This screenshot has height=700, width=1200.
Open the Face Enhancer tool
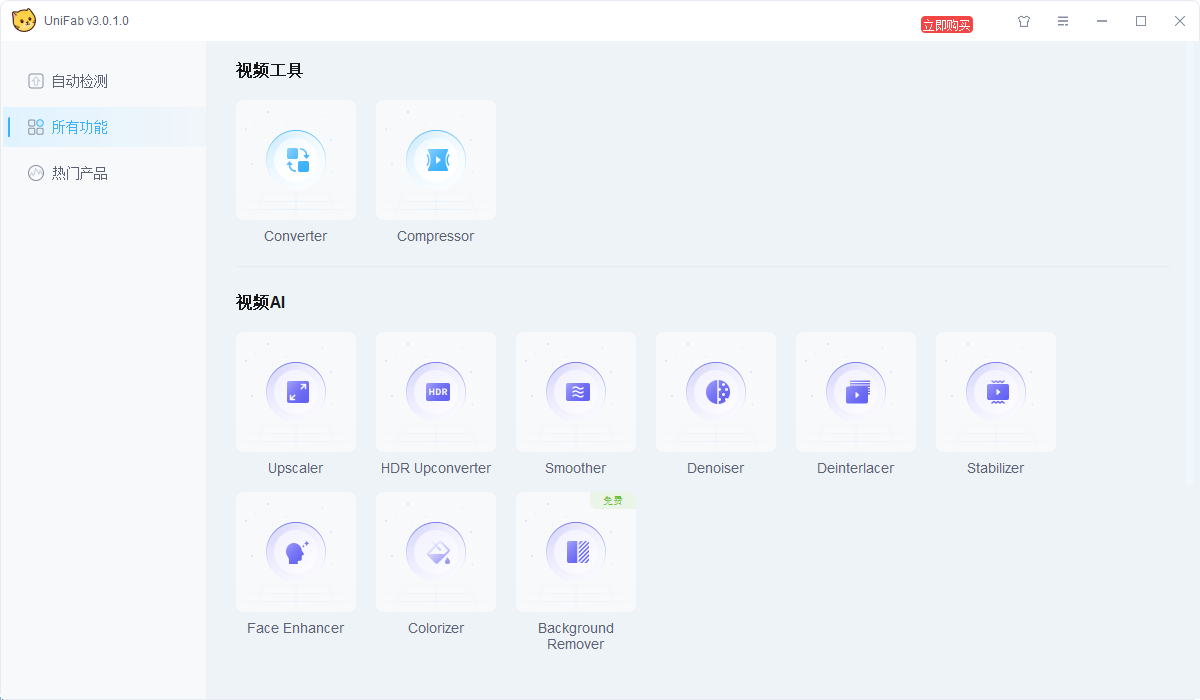[295, 552]
